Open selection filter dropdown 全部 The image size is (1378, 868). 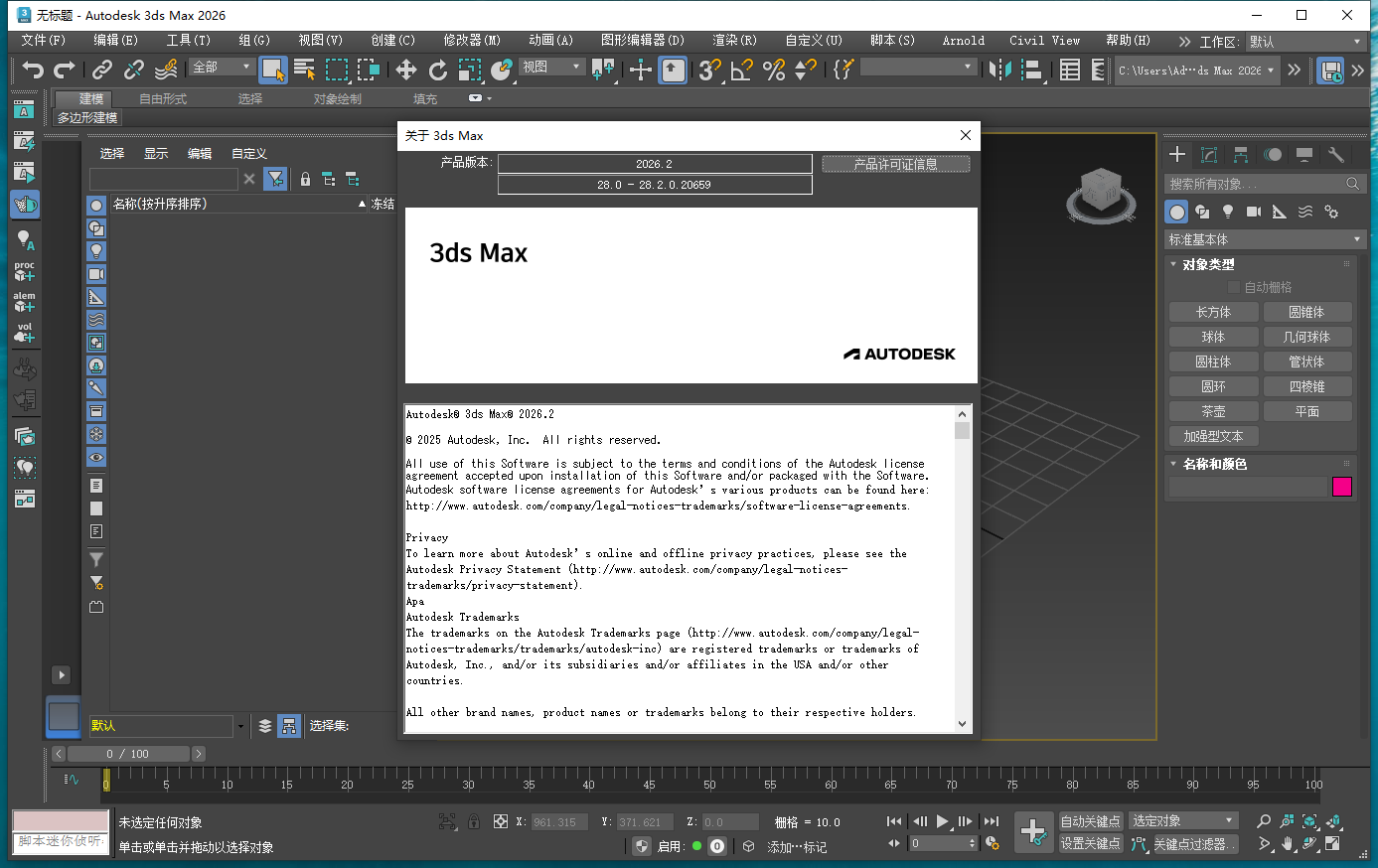pyautogui.click(x=222, y=67)
